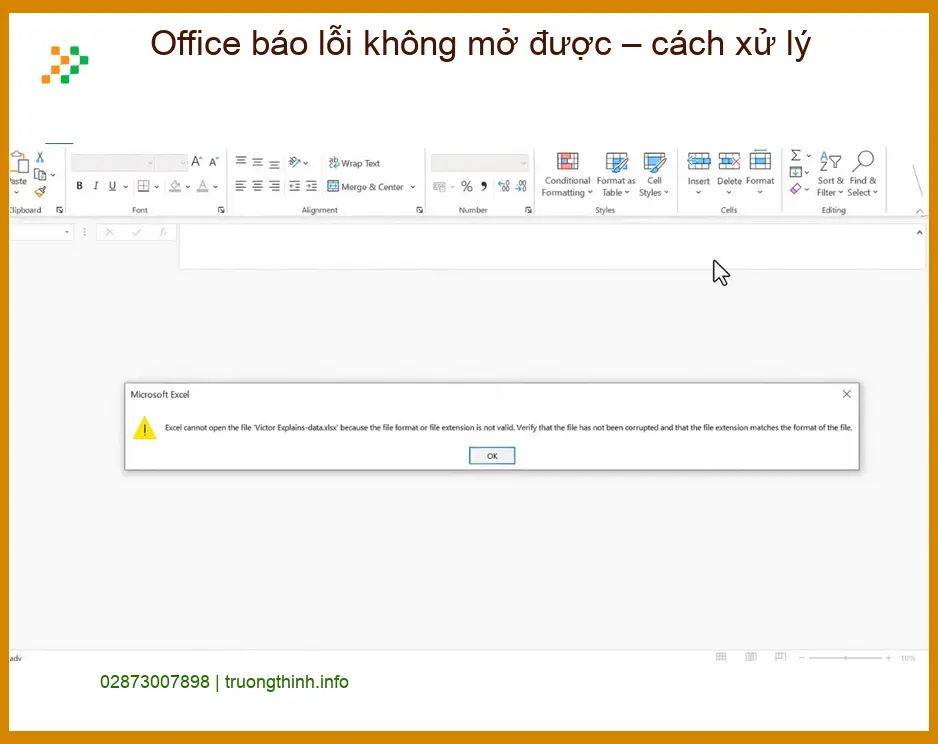The image size is (938, 744).
Task: Click the Borders icon
Action: click(x=144, y=187)
